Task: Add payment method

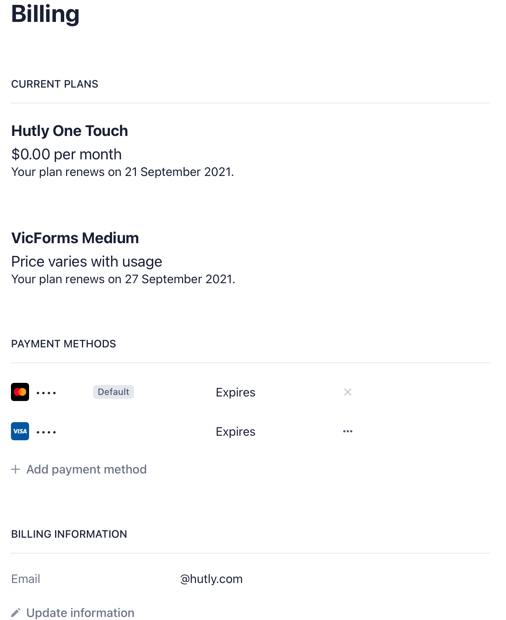Action: (79, 469)
